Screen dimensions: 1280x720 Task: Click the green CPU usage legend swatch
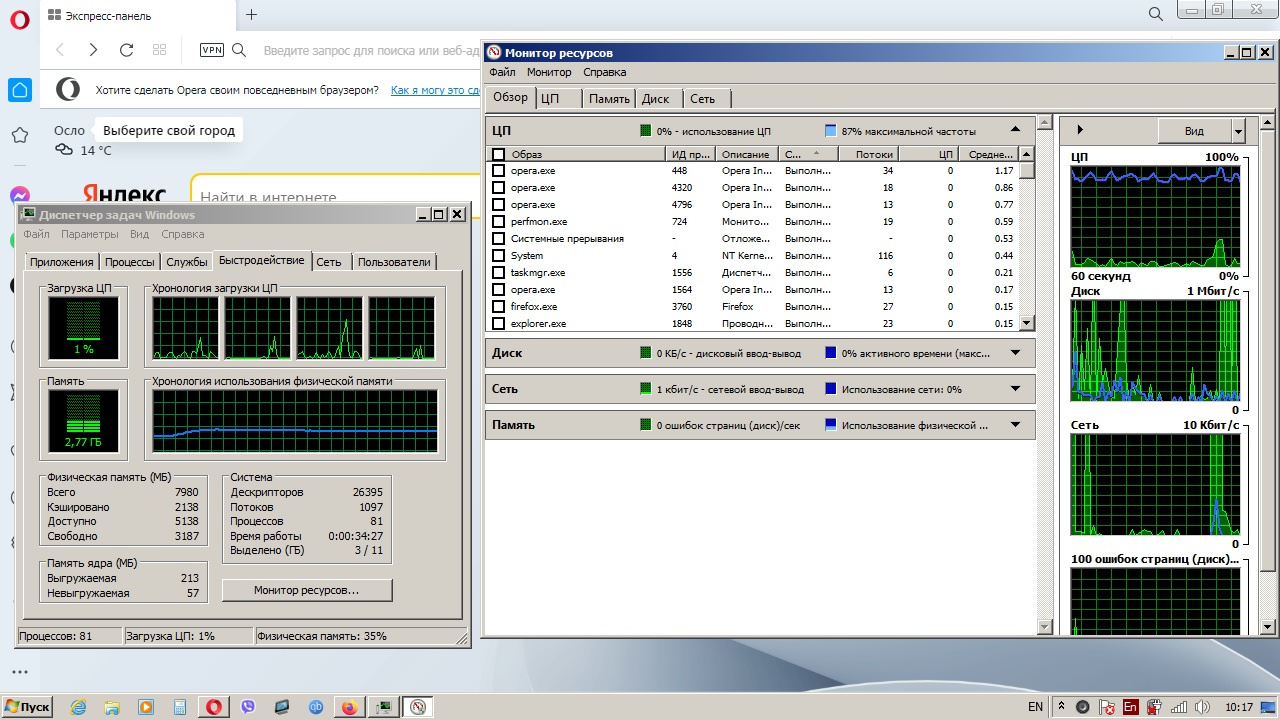pyautogui.click(x=645, y=131)
